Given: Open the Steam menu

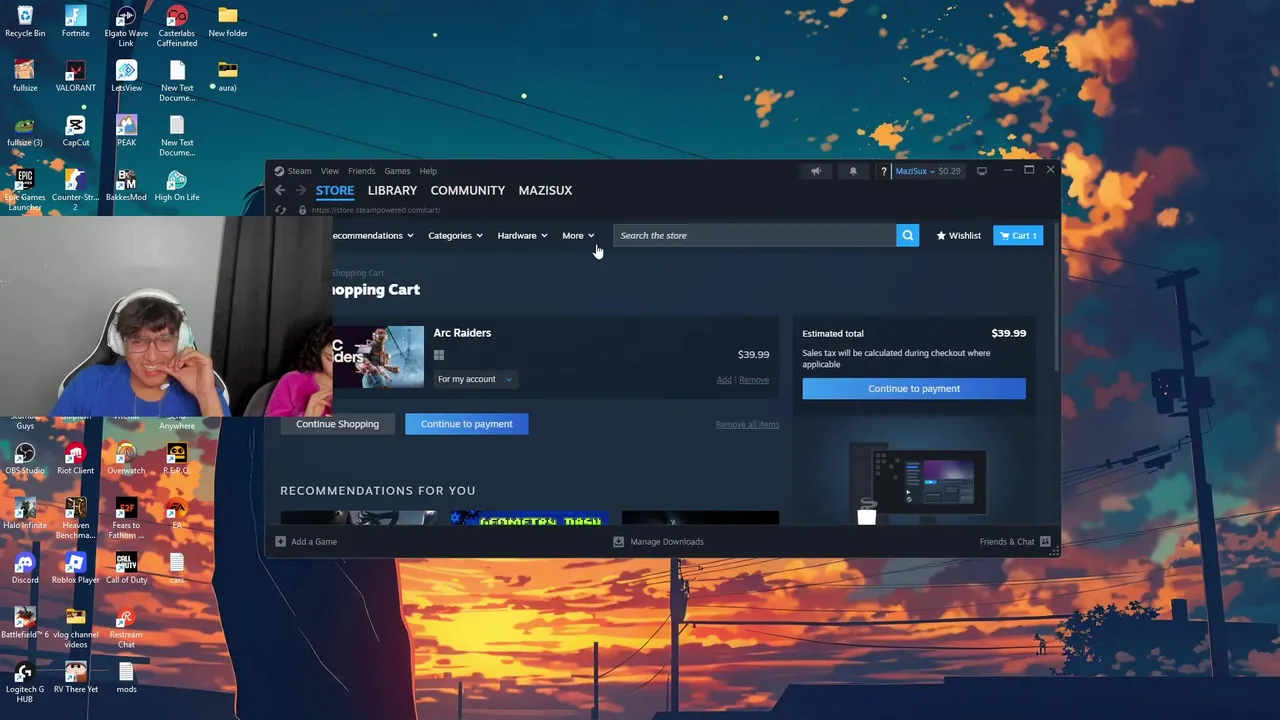Looking at the screenshot, I should [x=299, y=171].
